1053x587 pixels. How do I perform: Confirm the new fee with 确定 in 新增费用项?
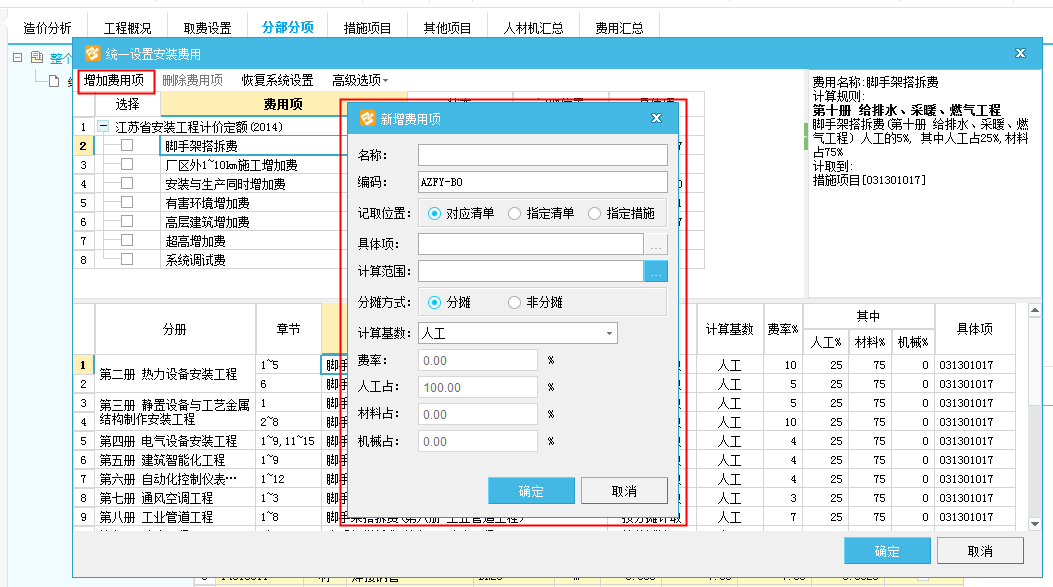(531, 490)
